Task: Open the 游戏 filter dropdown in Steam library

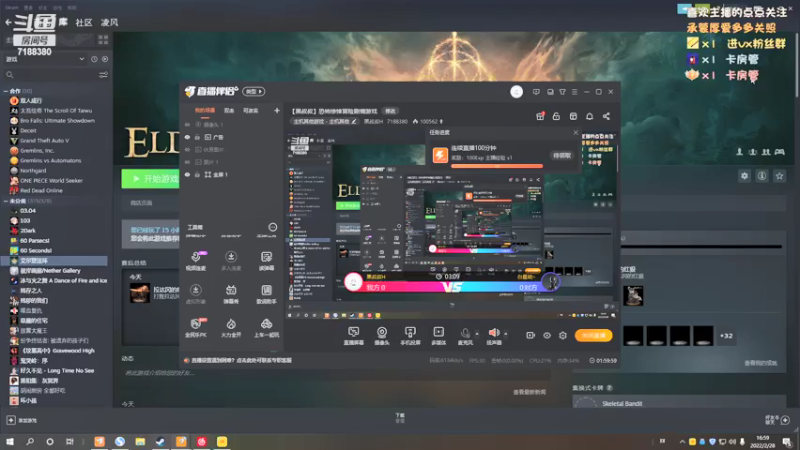Action: (x=44, y=59)
